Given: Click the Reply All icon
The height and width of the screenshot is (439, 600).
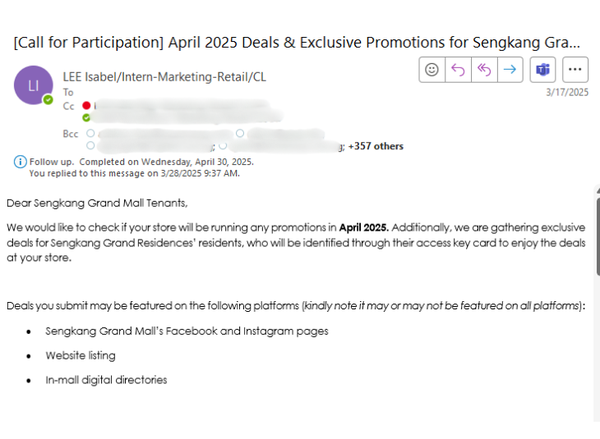Looking at the screenshot, I should pos(484,70).
